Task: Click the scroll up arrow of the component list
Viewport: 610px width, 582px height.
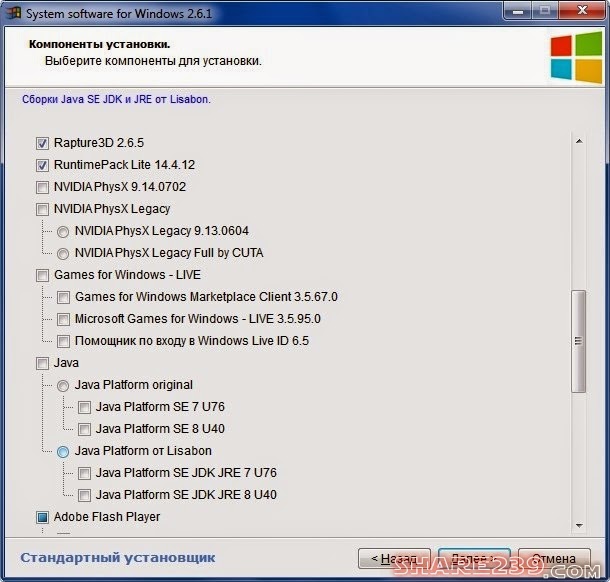Action: (x=579, y=141)
